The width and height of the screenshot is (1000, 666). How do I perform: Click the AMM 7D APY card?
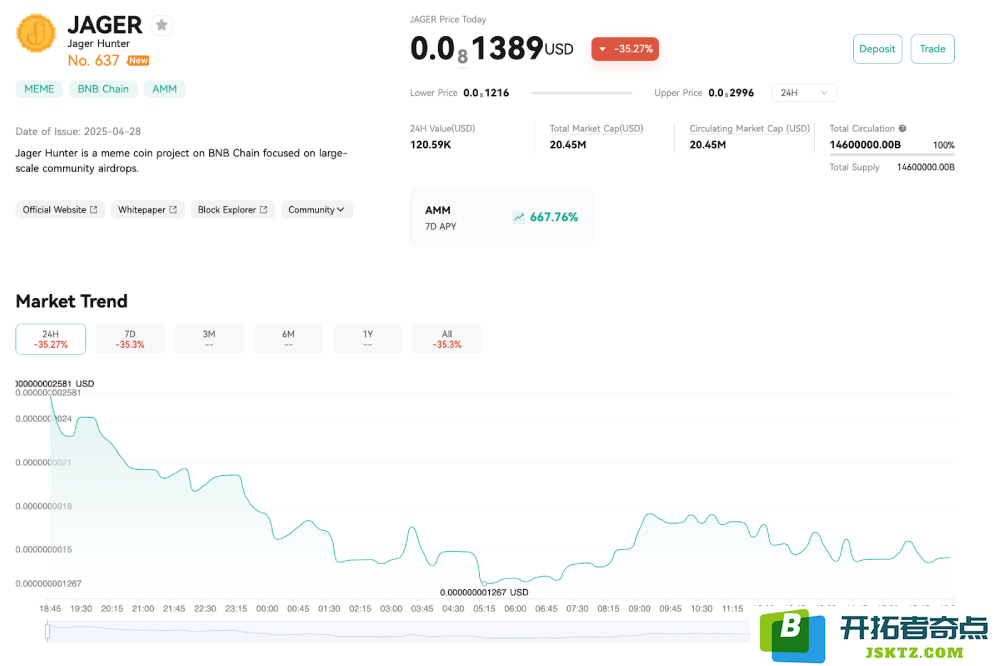coord(501,218)
